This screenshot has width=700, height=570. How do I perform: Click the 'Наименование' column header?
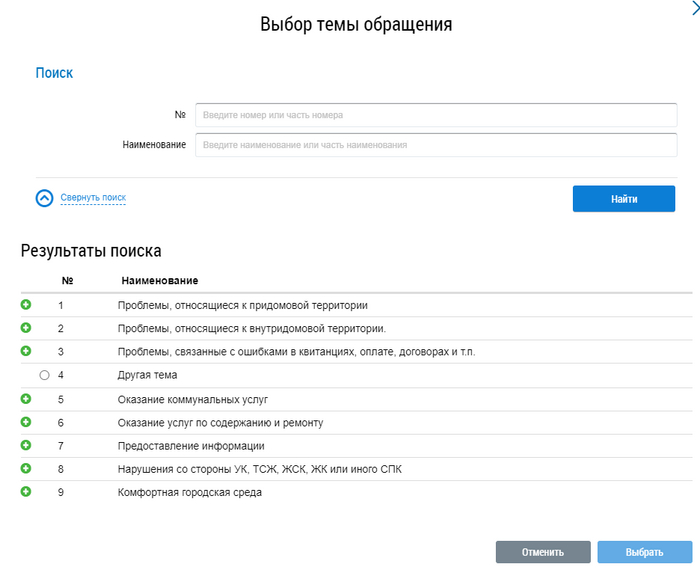click(159, 281)
